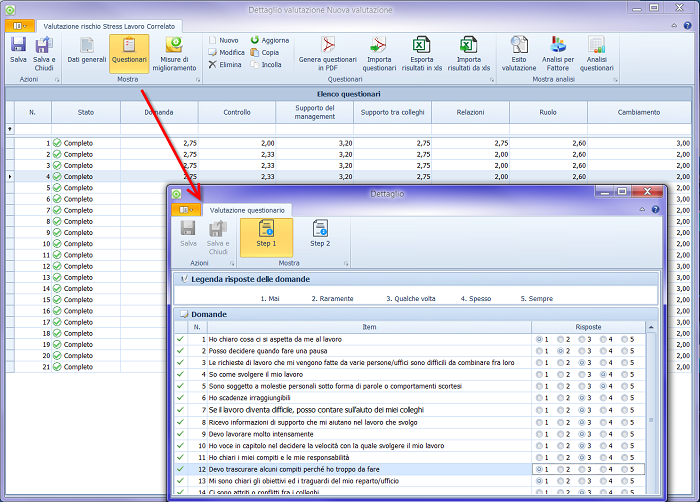Select Valutazione questionario tab
This screenshot has height=502, width=700.
pos(247,210)
